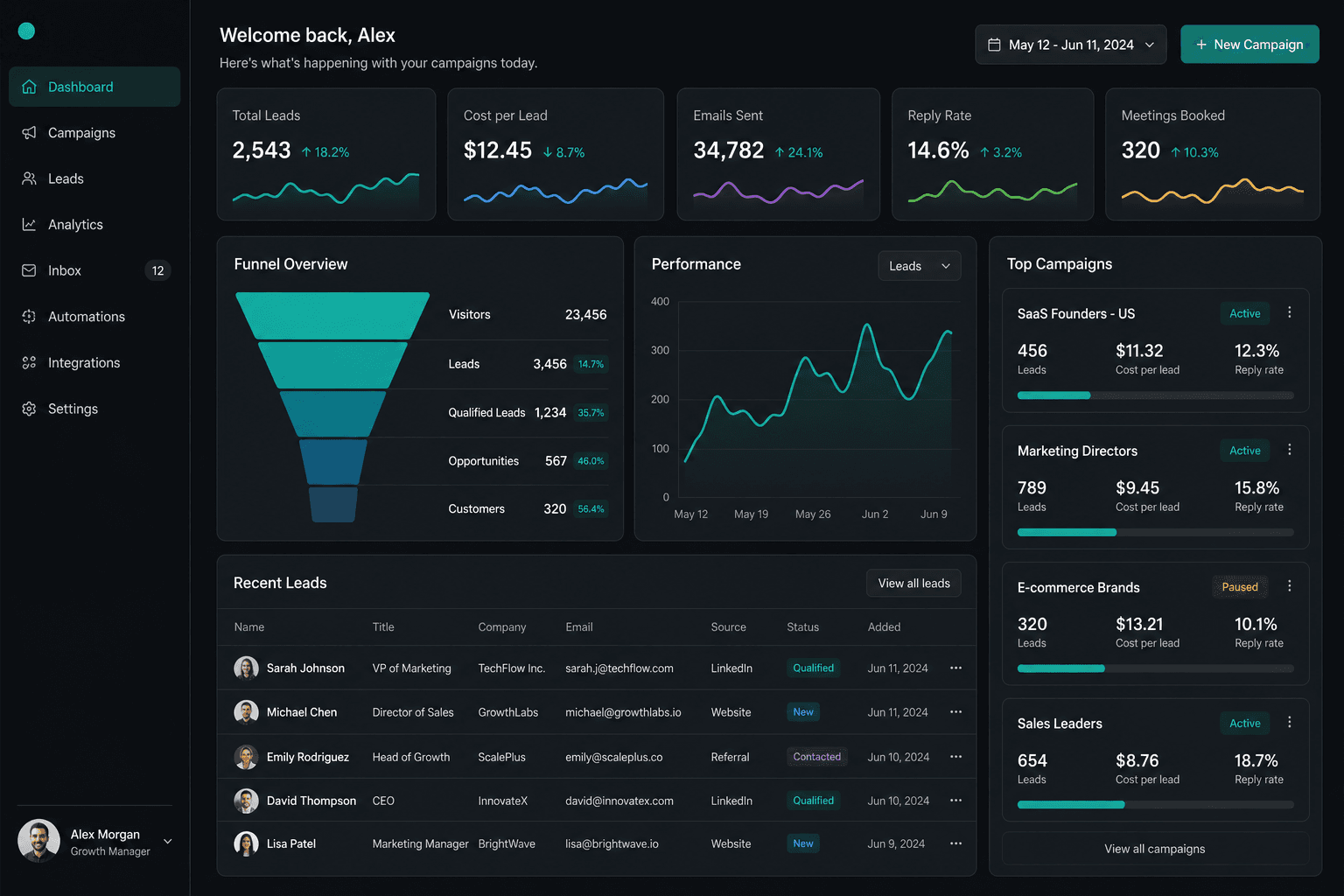Open Integrations in the sidebar
The image size is (1344, 896).
pos(94,362)
